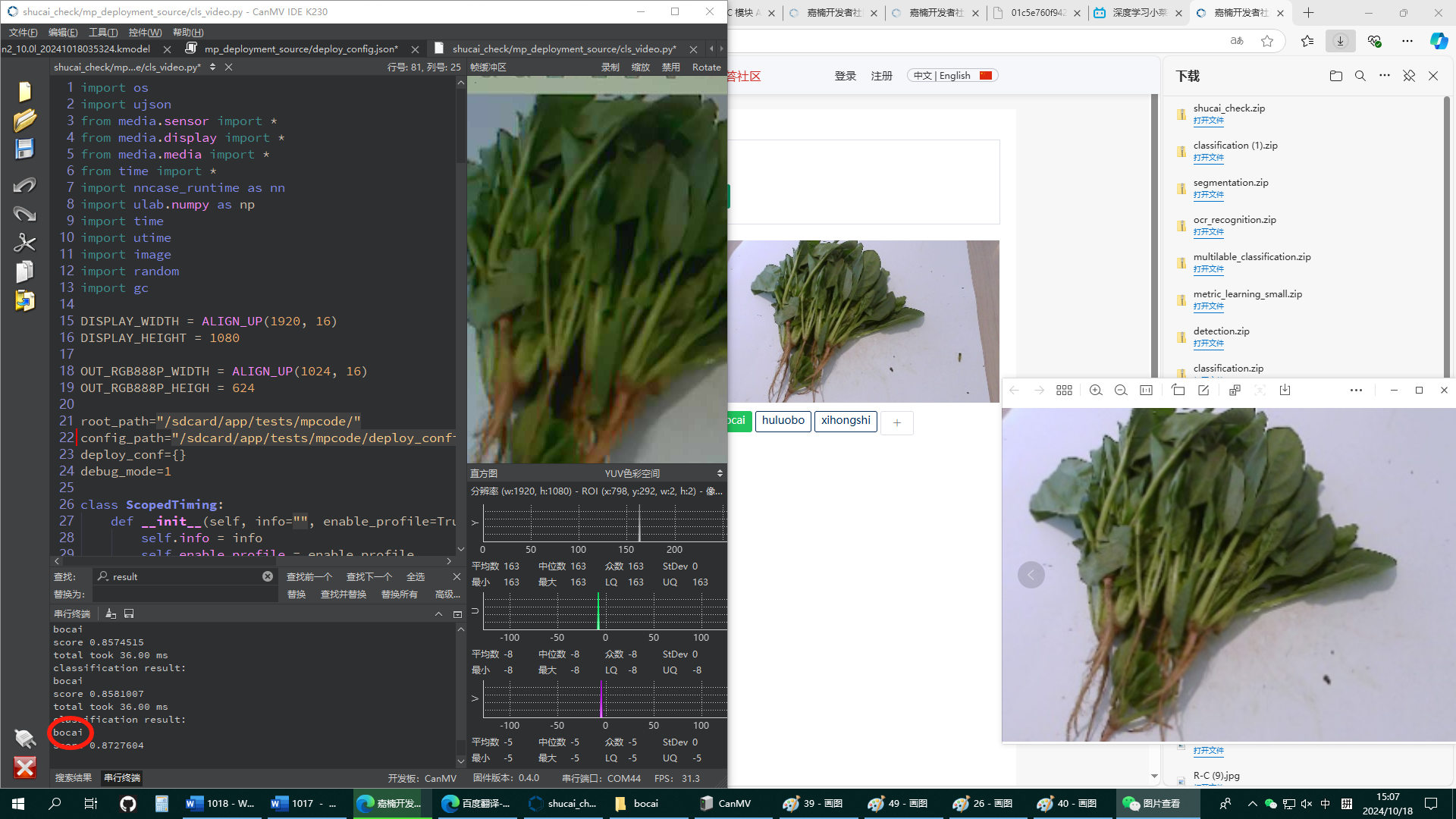
Task: Click the huluobo label tag
Action: tap(783, 421)
